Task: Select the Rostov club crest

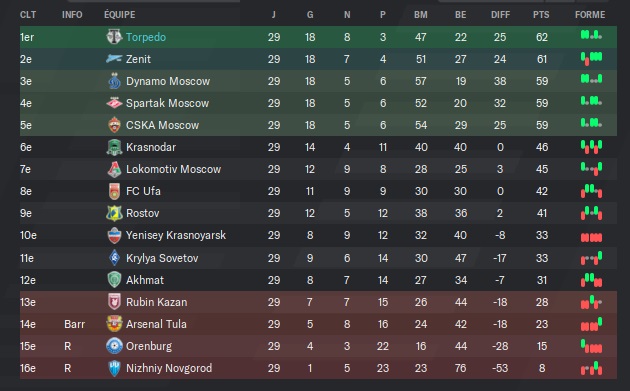Action: [114, 213]
